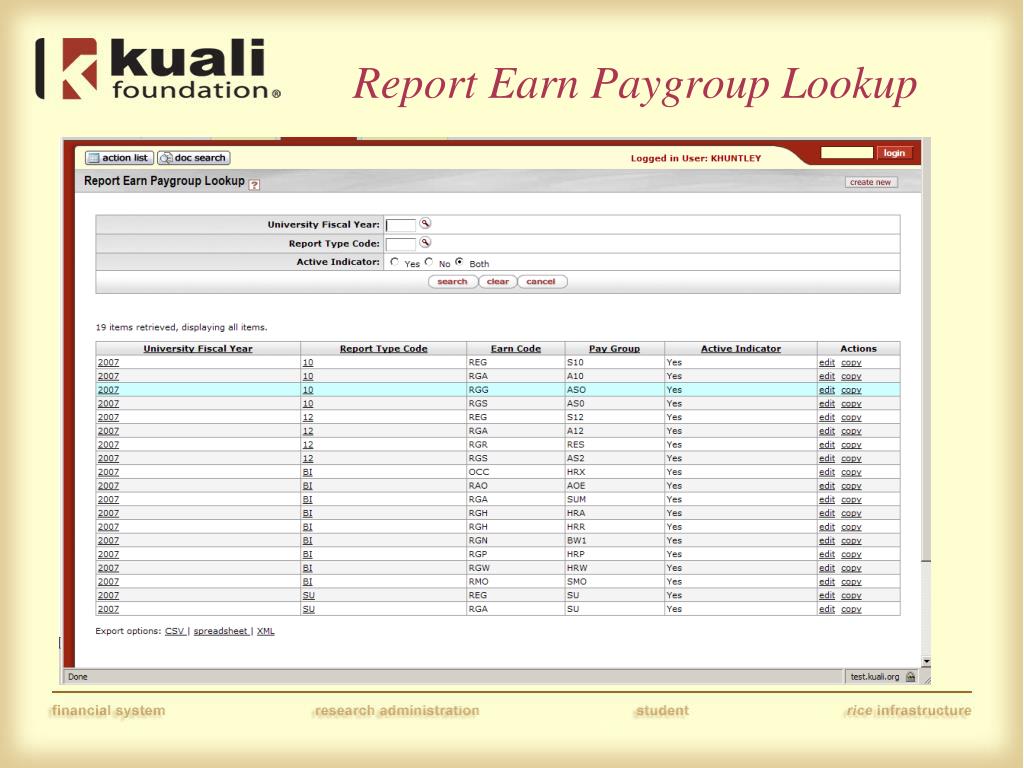Click the create new button

point(871,182)
